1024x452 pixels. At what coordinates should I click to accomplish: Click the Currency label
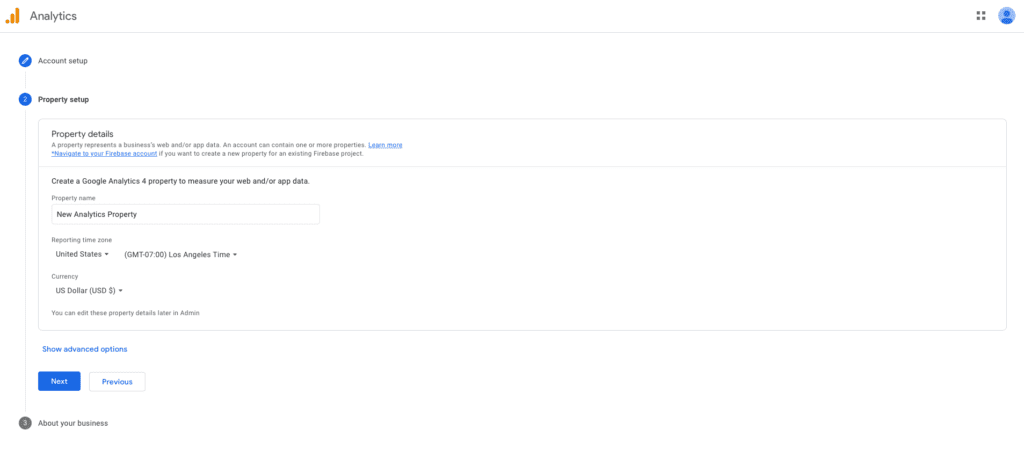click(x=65, y=276)
